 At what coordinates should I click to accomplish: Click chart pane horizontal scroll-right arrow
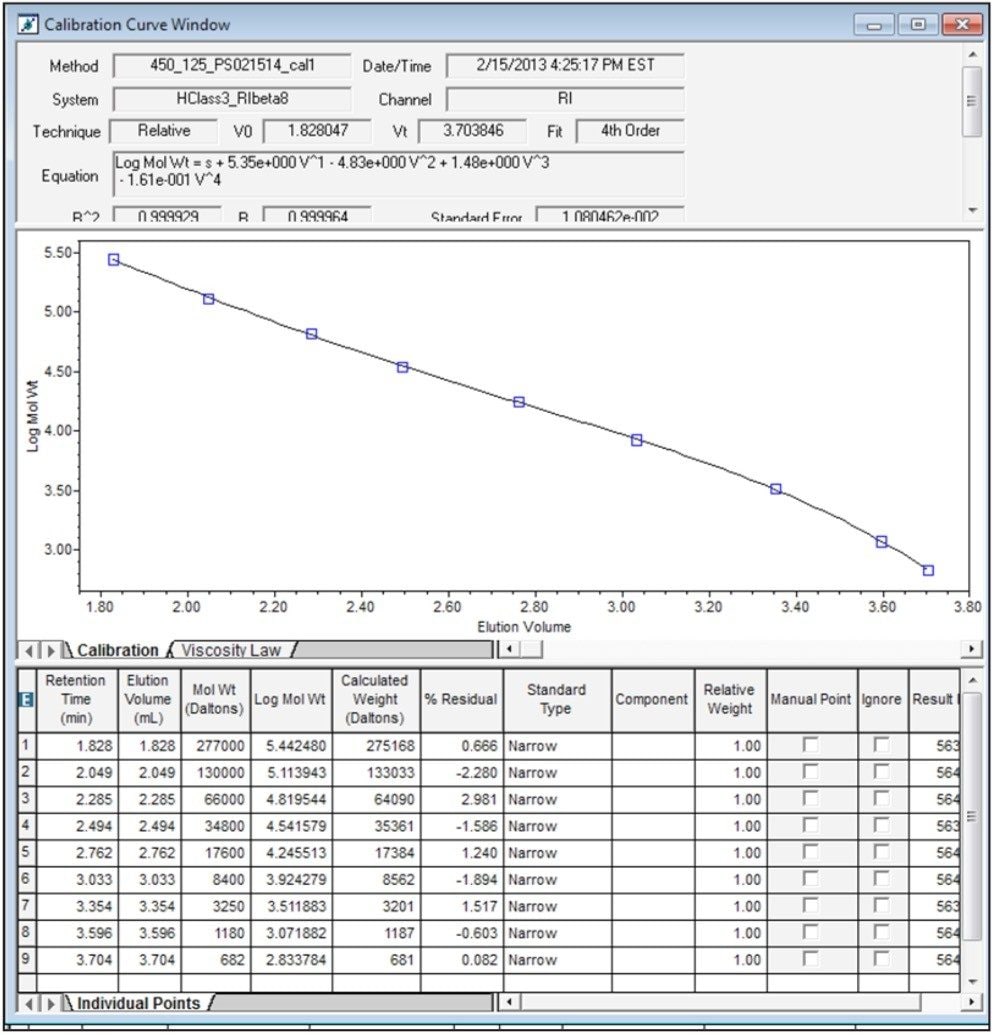point(971,650)
